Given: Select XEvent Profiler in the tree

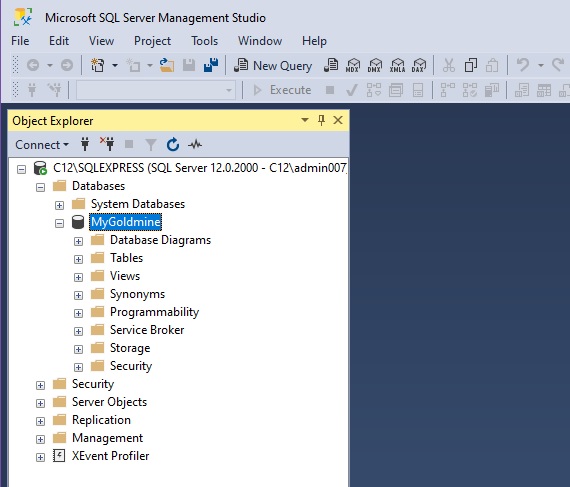Looking at the screenshot, I should [x=111, y=456].
